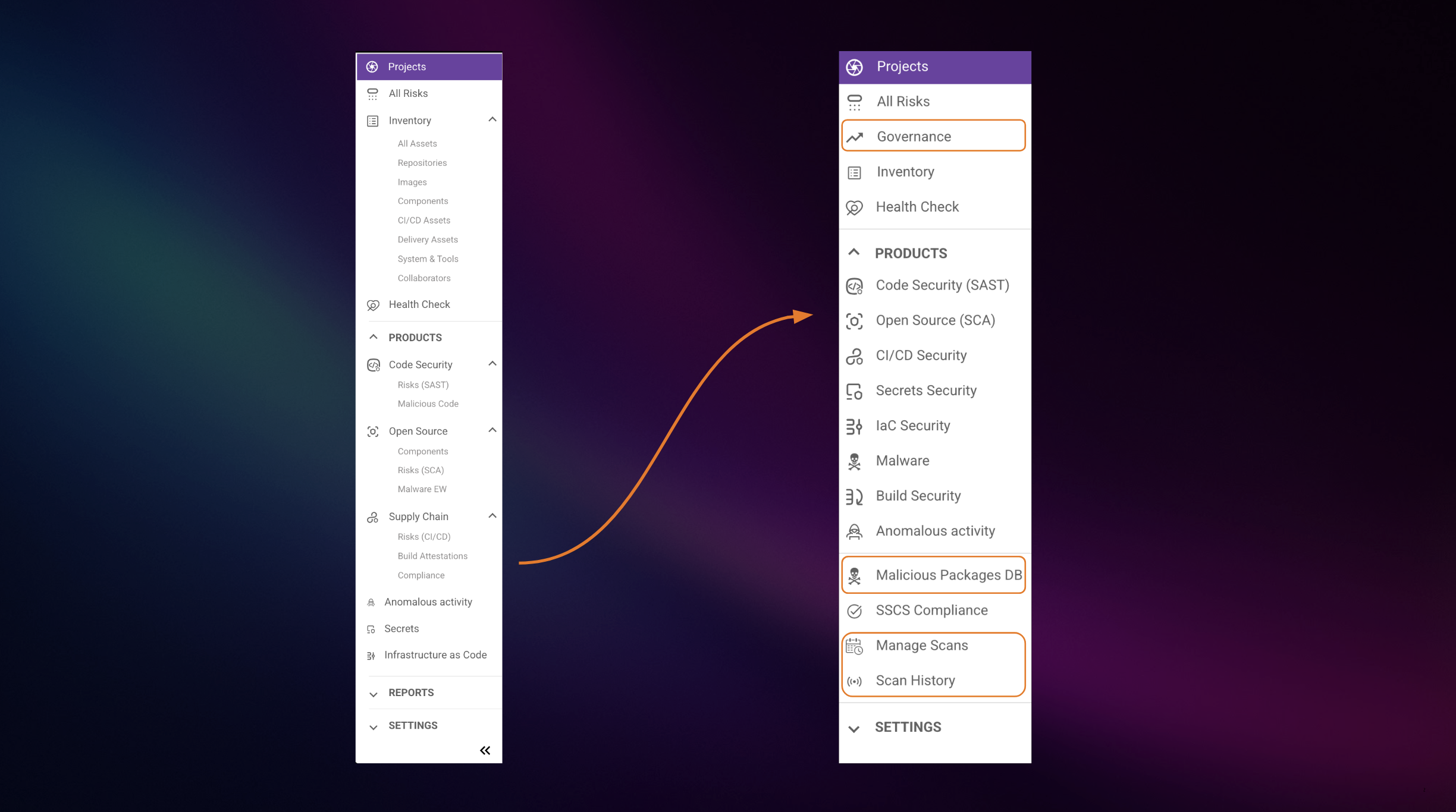Viewport: 1456px width, 812px height.
Task: Click the Scan History broadcast icon
Action: coord(855,681)
